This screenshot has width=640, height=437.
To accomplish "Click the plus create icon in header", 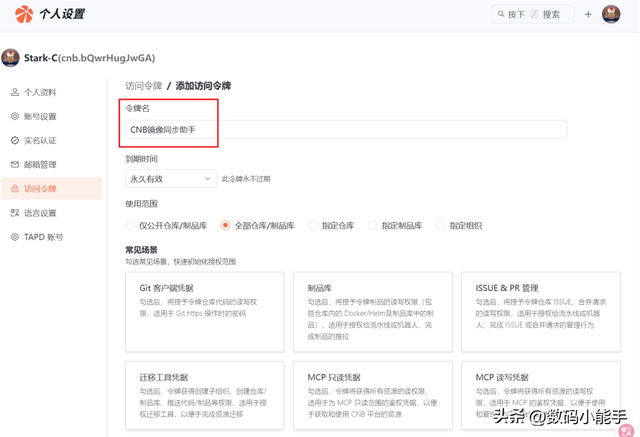I will (x=588, y=14).
